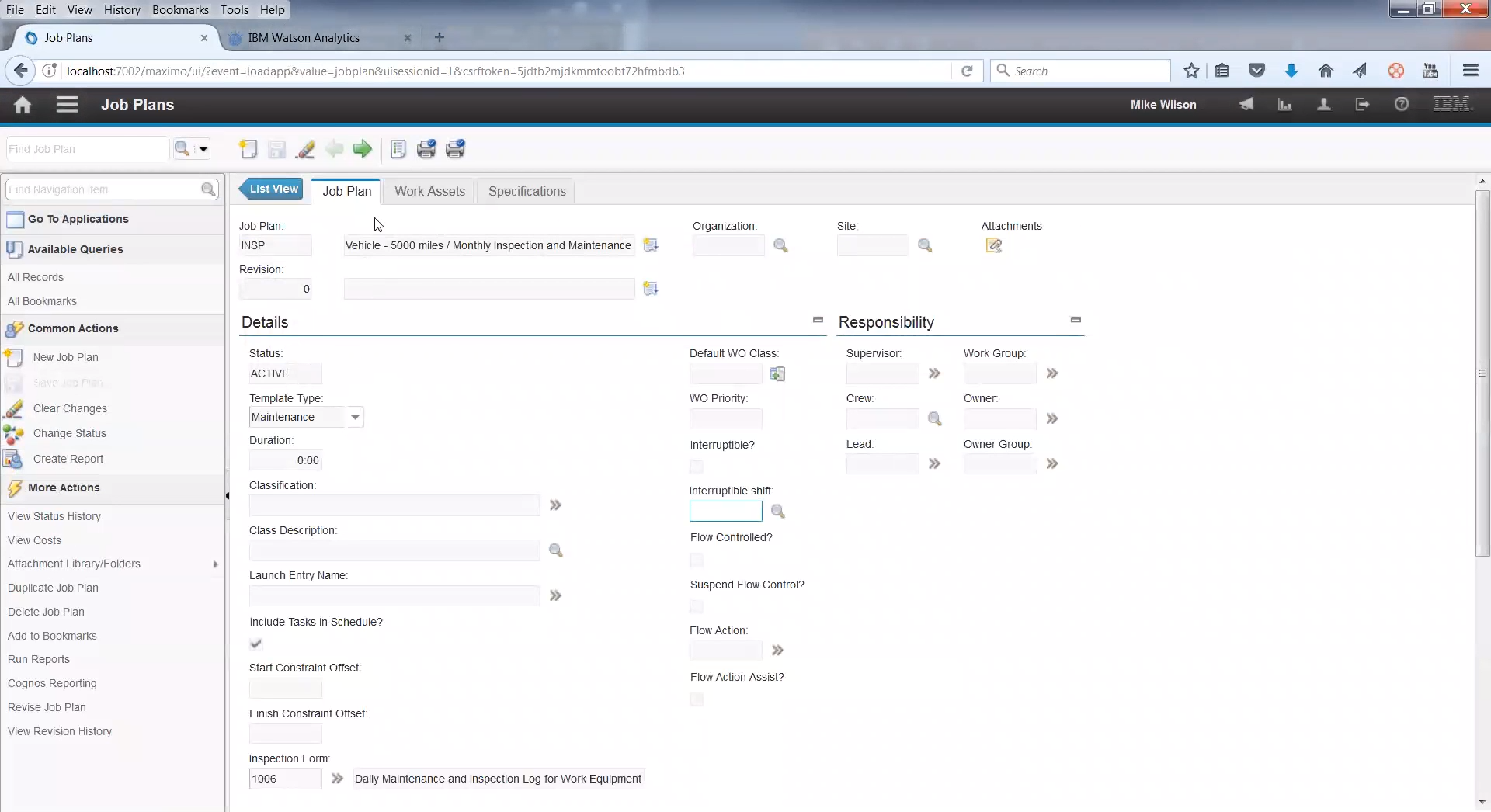Open the Template Type dropdown
The height and width of the screenshot is (812, 1491).
[x=355, y=417]
